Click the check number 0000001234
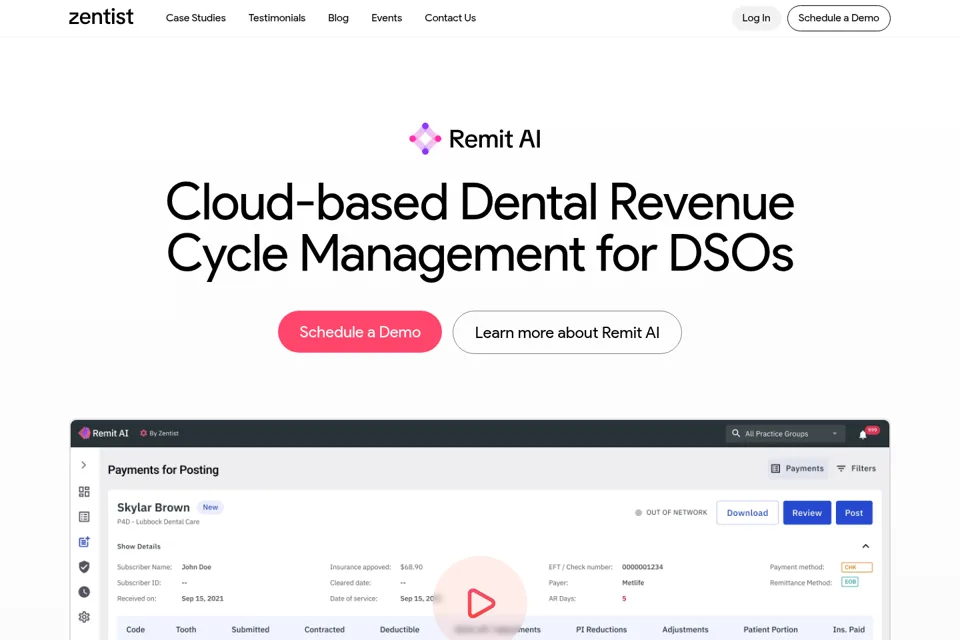 click(642, 567)
